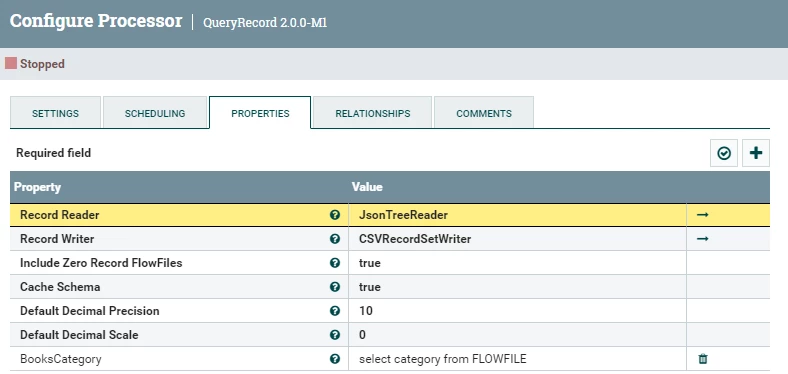Go to JsonTreeReader service via arrow

[703, 215]
